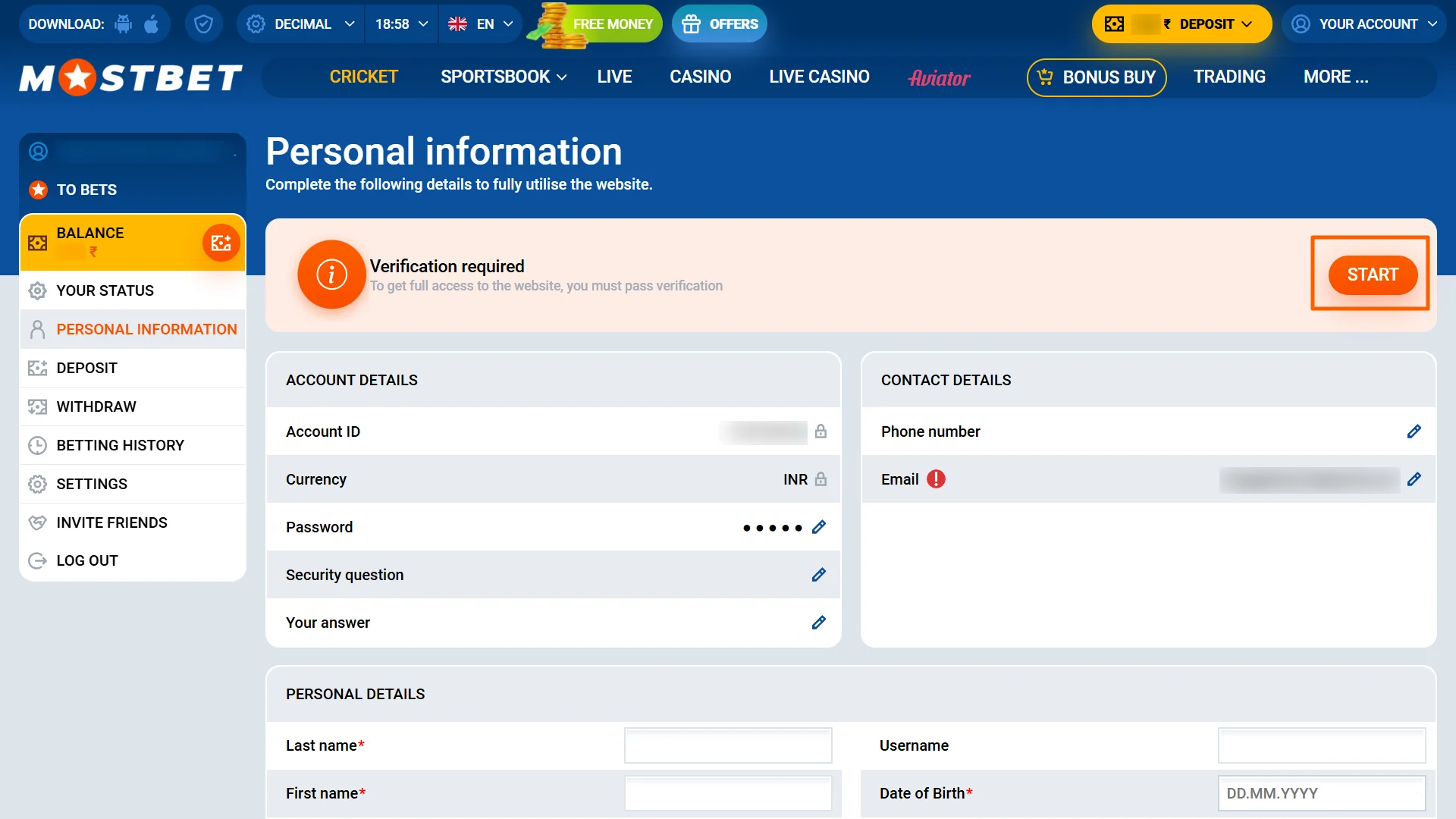Switch to the LIVE section
The width and height of the screenshot is (1456, 819).
pyautogui.click(x=614, y=77)
